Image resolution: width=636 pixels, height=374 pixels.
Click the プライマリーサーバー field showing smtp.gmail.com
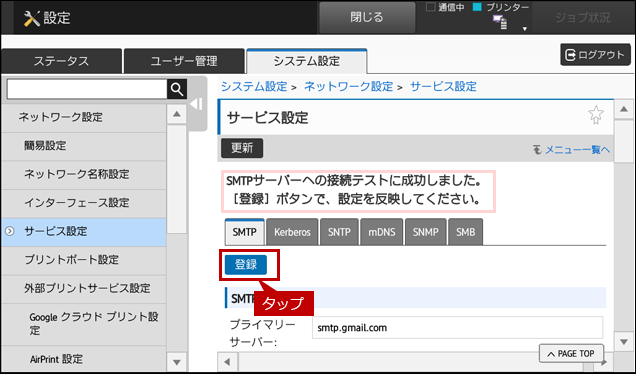pyautogui.click(x=458, y=328)
